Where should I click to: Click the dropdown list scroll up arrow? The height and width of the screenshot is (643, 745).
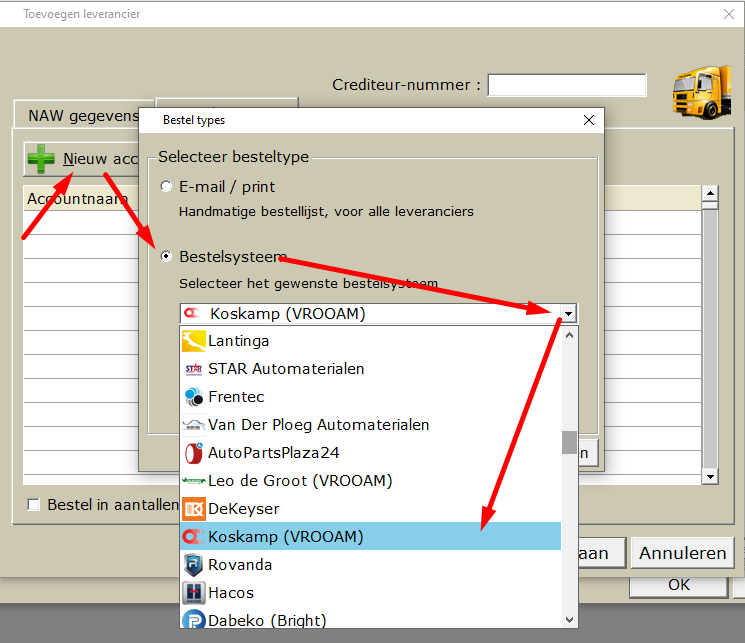[x=570, y=336]
